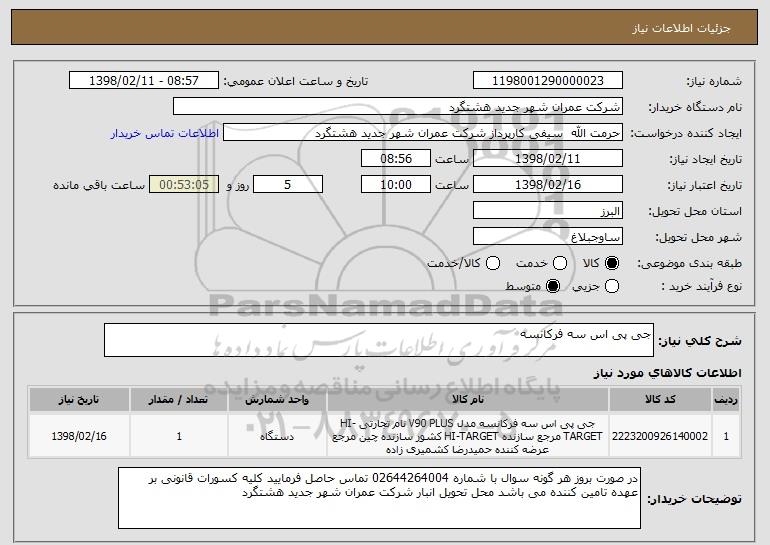Click the buyer organization name field
The image size is (770, 545).
tap(398, 107)
